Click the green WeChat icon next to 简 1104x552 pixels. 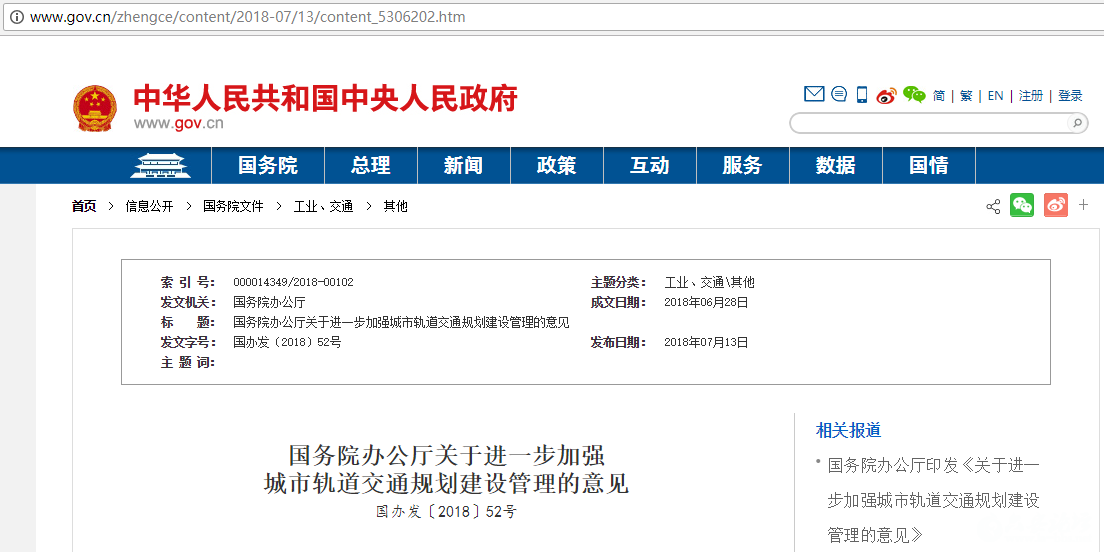[914, 95]
